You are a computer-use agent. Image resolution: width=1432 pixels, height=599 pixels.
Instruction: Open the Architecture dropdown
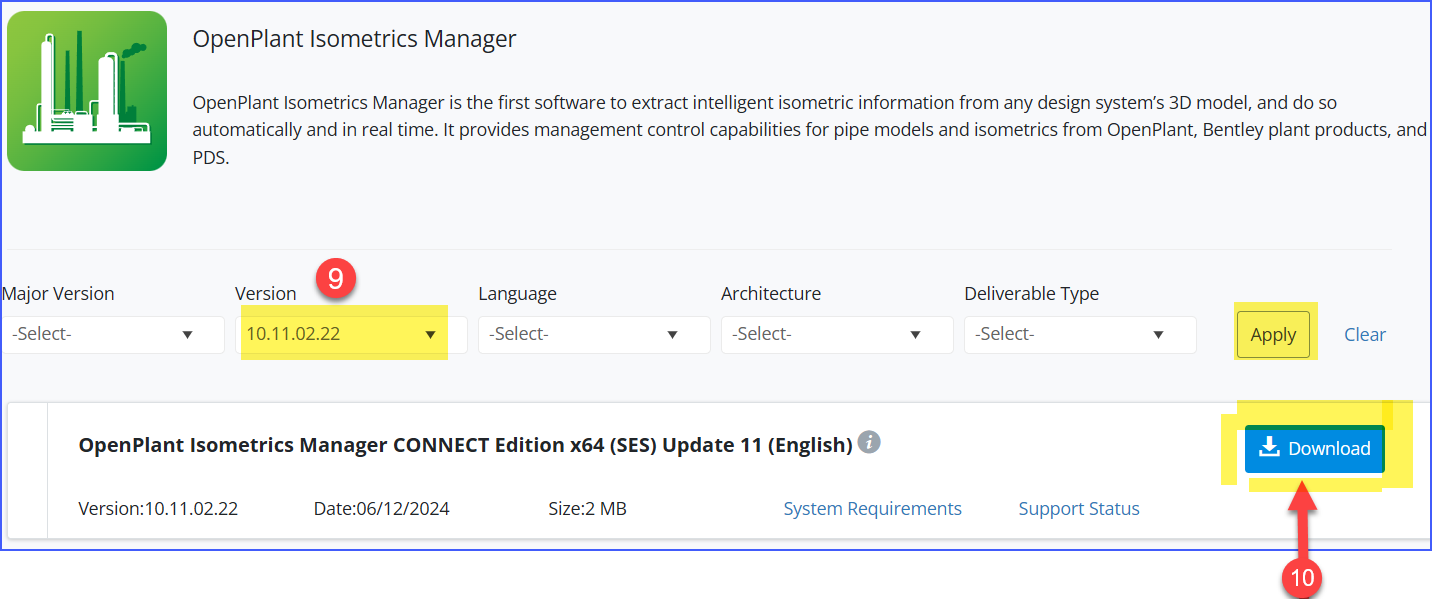coord(837,334)
